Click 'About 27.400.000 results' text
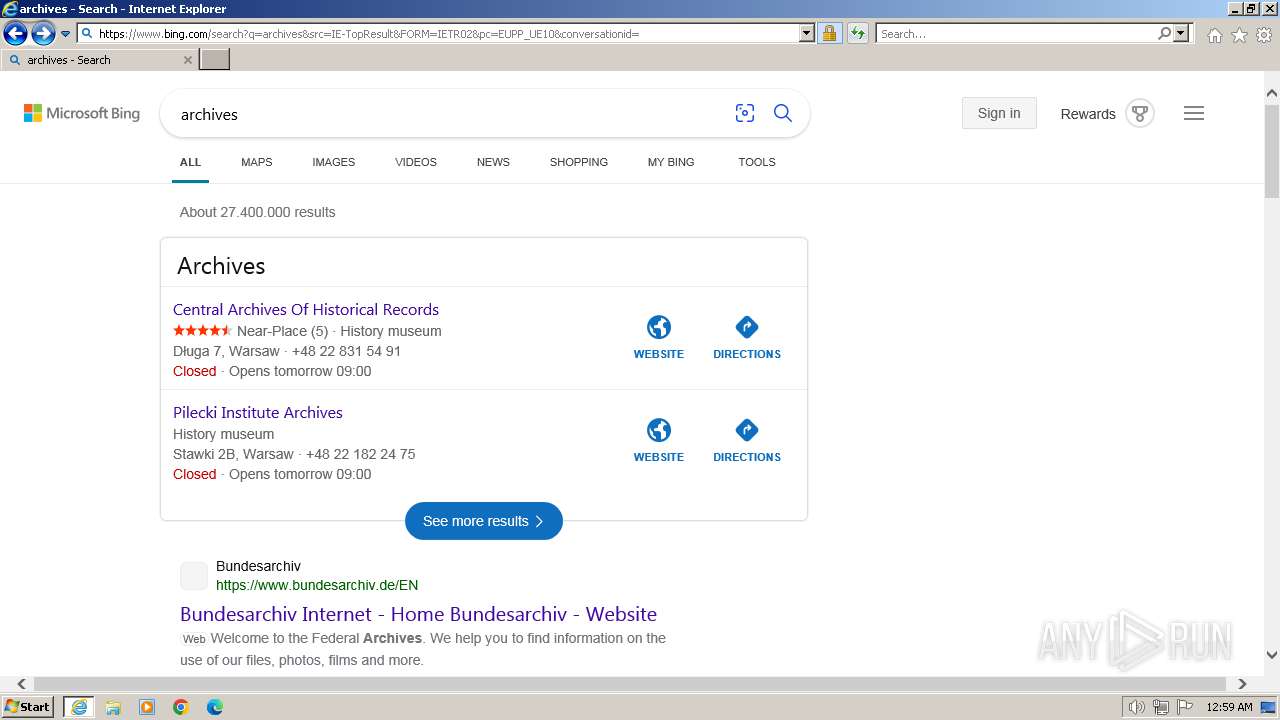The height and width of the screenshot is (720, 1280). [x=257, y=212]
